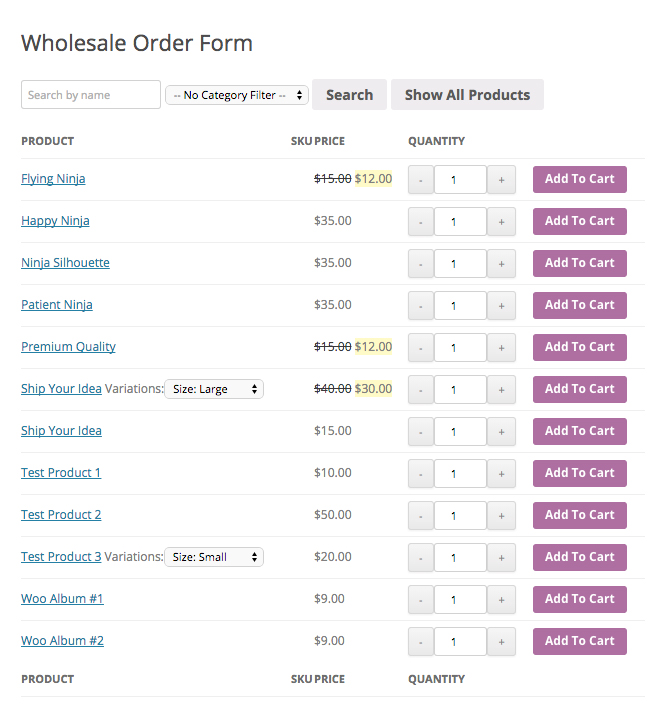
Task: Increase quantity for Flying Ninja
Action: [501, 180]
